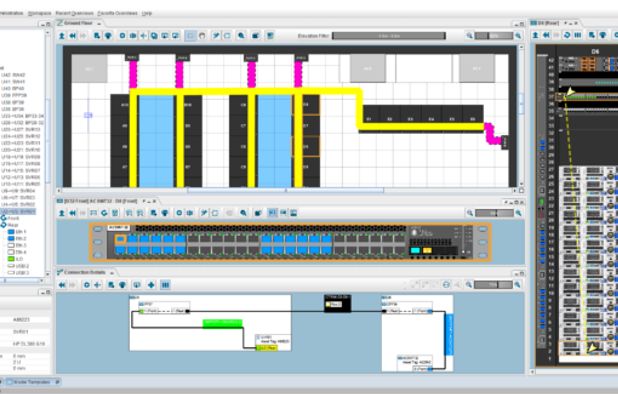Select Eth 2 port in the tree
618x394 pixels.
(x=17, y=238)
